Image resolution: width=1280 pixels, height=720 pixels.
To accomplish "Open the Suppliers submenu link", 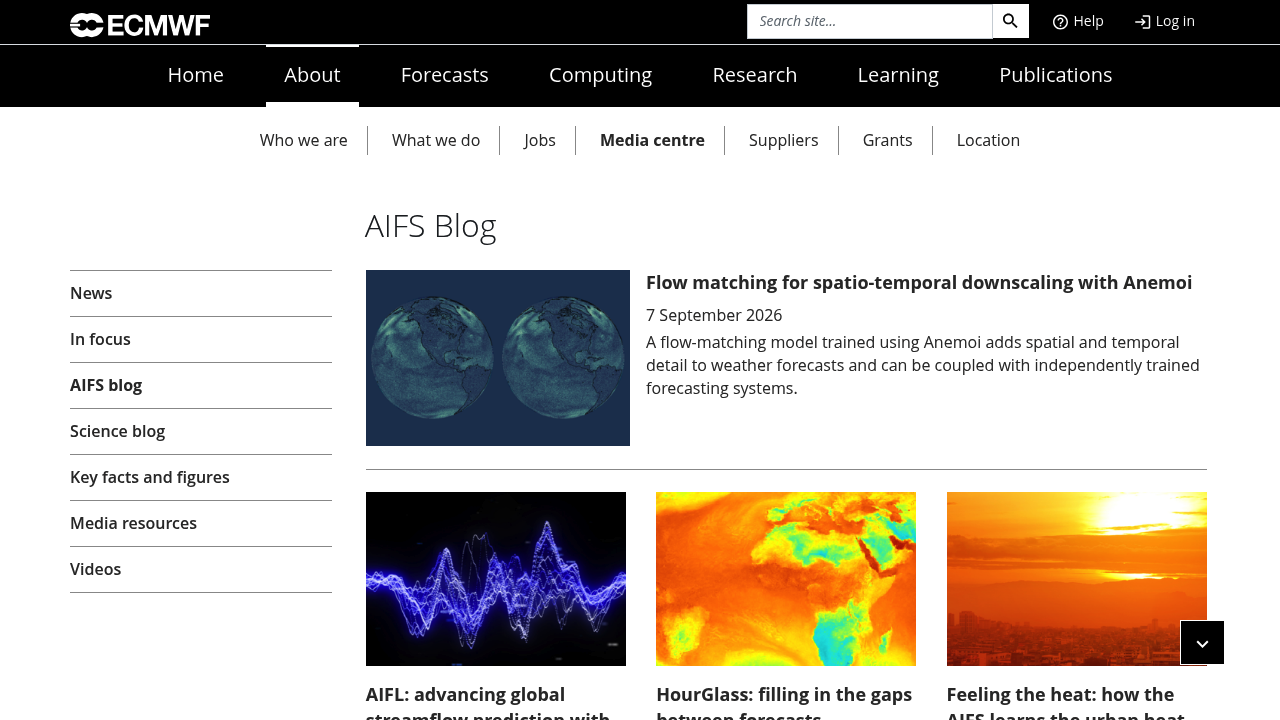I will (784, 140).
